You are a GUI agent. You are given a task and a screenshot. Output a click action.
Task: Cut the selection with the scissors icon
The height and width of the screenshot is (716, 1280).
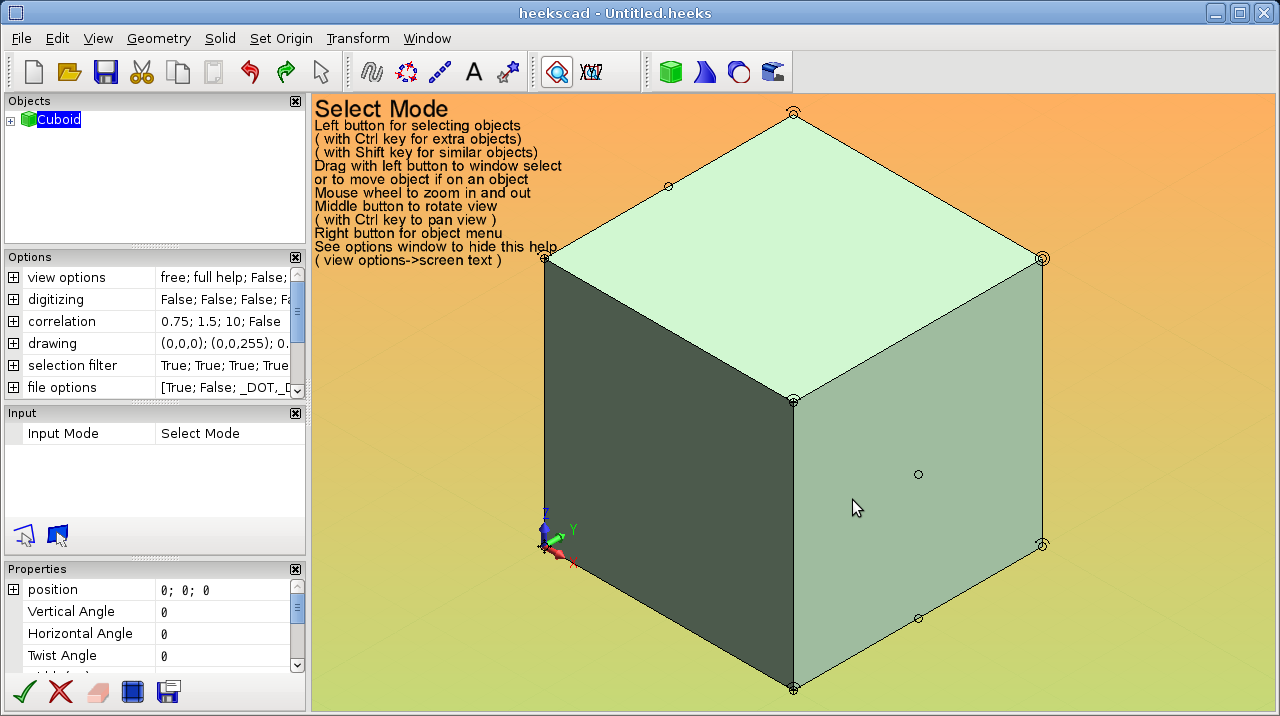point(142,72)
